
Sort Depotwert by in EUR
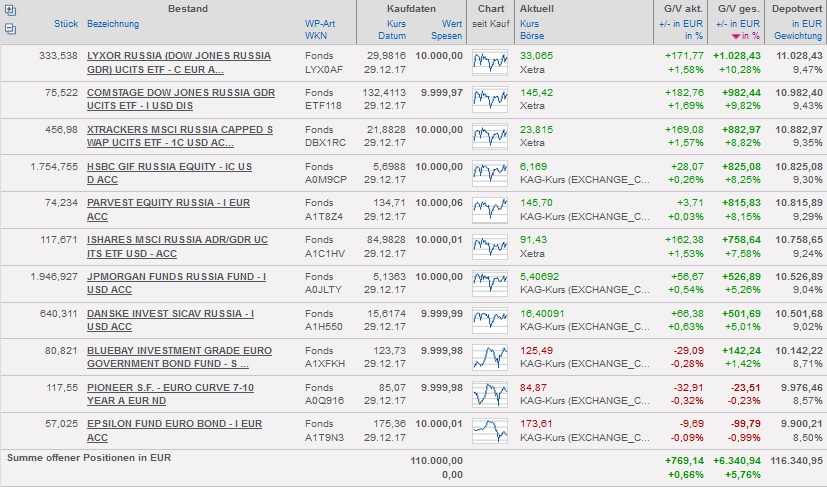807,24
